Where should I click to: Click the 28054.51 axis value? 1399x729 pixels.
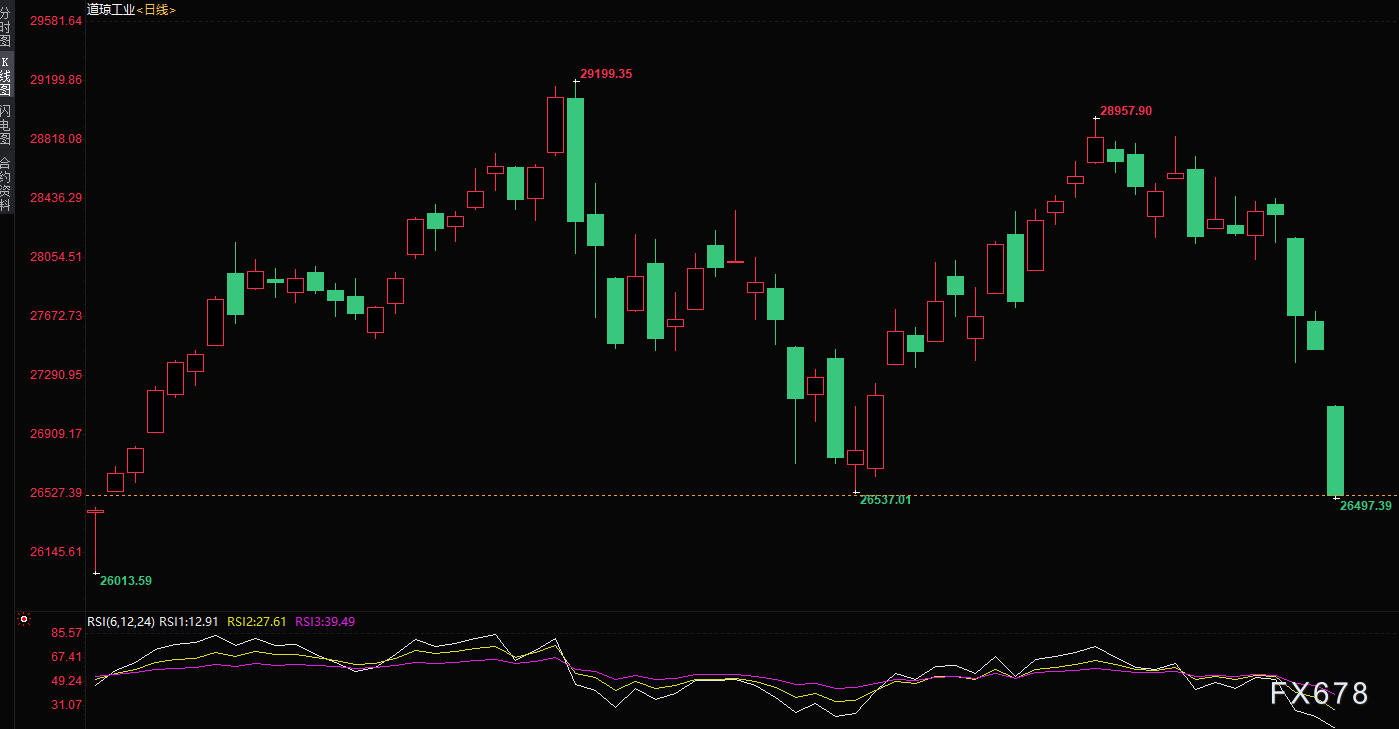point(56,256)
